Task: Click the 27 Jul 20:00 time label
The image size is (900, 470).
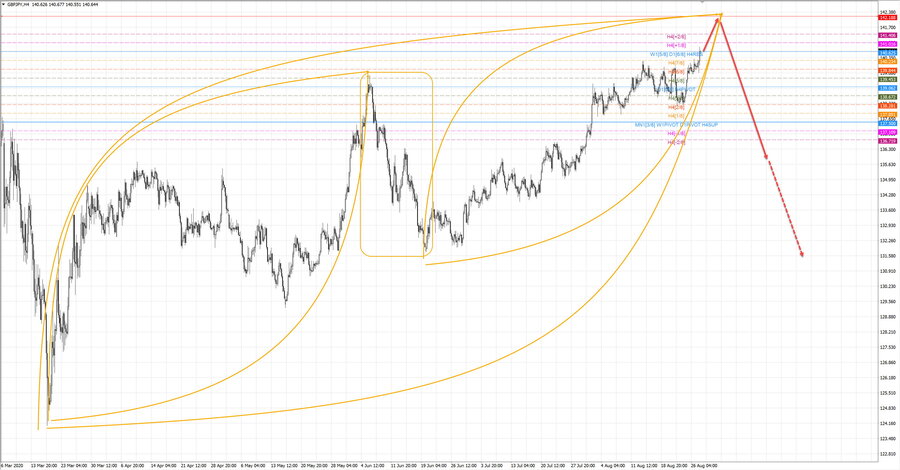Action: [x=584, y=465]
